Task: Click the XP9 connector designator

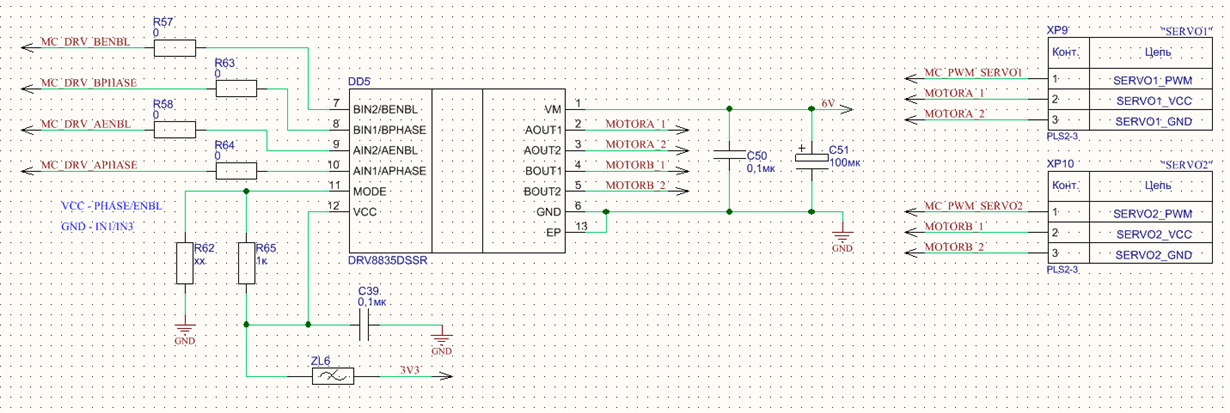Action: pos(1056,31)
